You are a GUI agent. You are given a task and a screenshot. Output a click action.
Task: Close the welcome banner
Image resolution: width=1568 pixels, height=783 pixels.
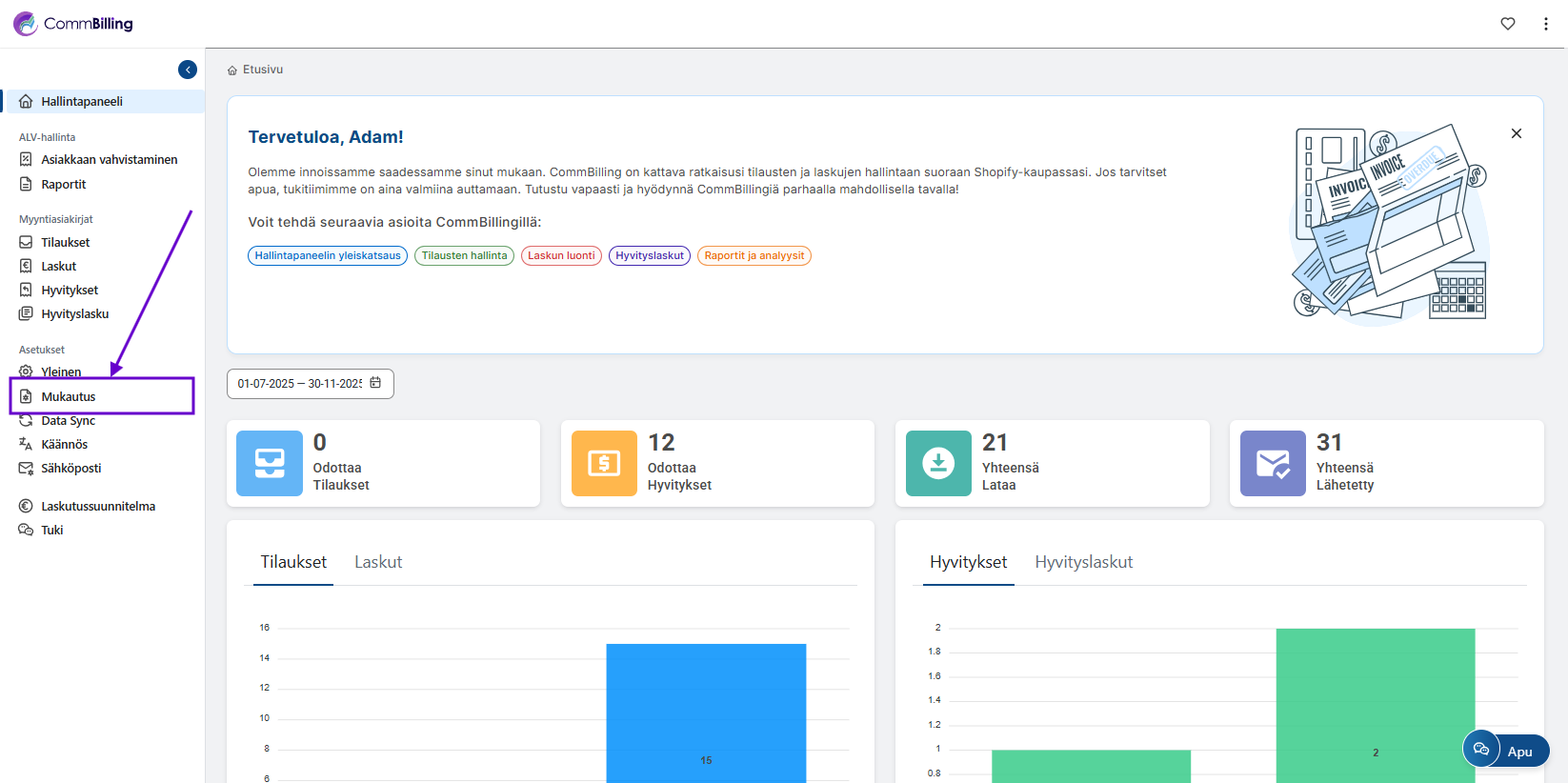[x=1516, y=133]
